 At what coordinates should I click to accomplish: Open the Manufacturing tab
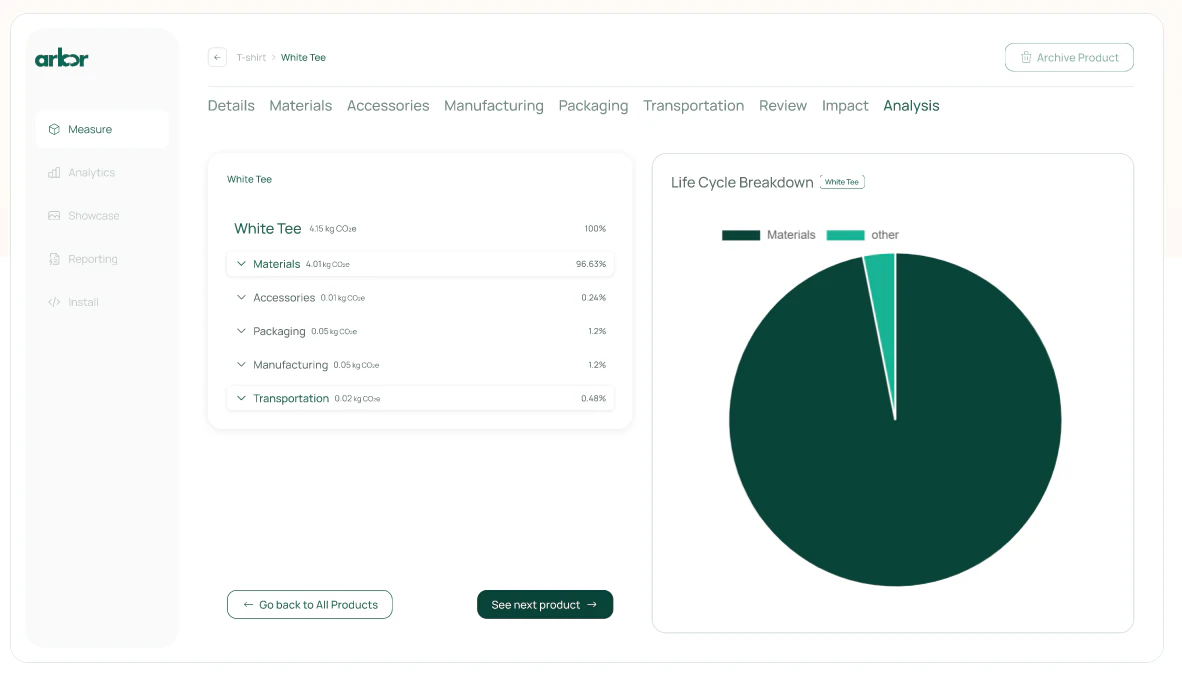pyautogui.click(x=494, y=106)
